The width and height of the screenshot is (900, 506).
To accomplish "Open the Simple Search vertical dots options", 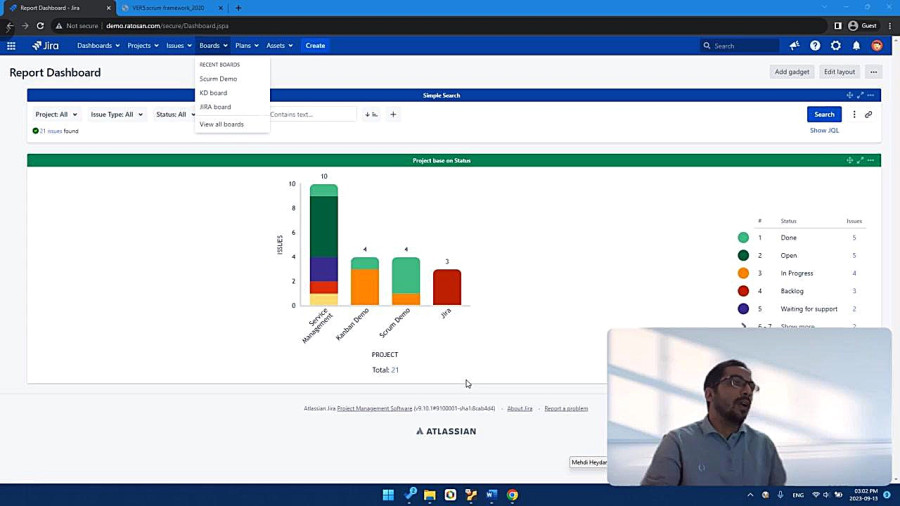I will click(854, 115).
